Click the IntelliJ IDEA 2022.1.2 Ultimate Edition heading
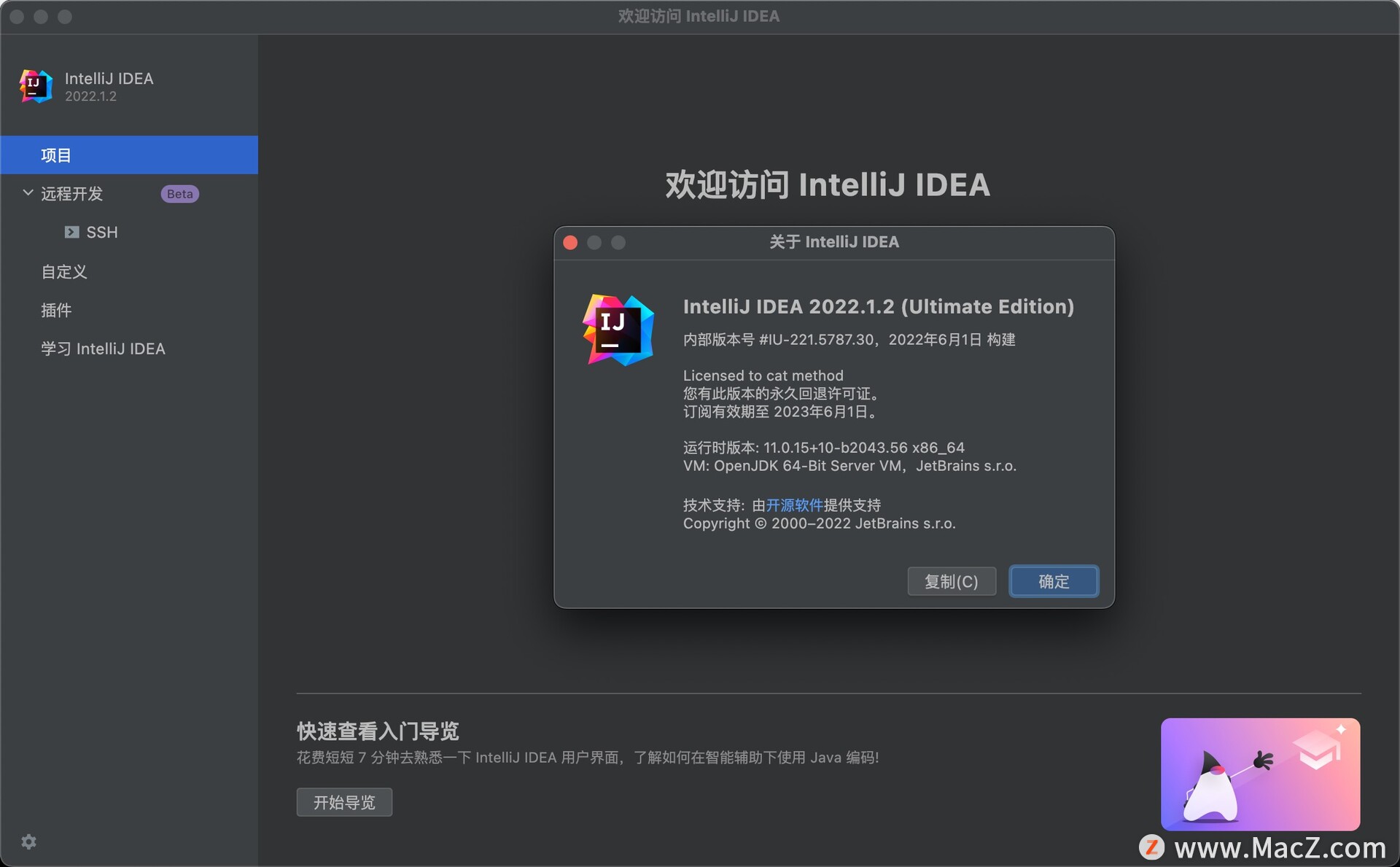The image size is (1400, 867). 878,306
